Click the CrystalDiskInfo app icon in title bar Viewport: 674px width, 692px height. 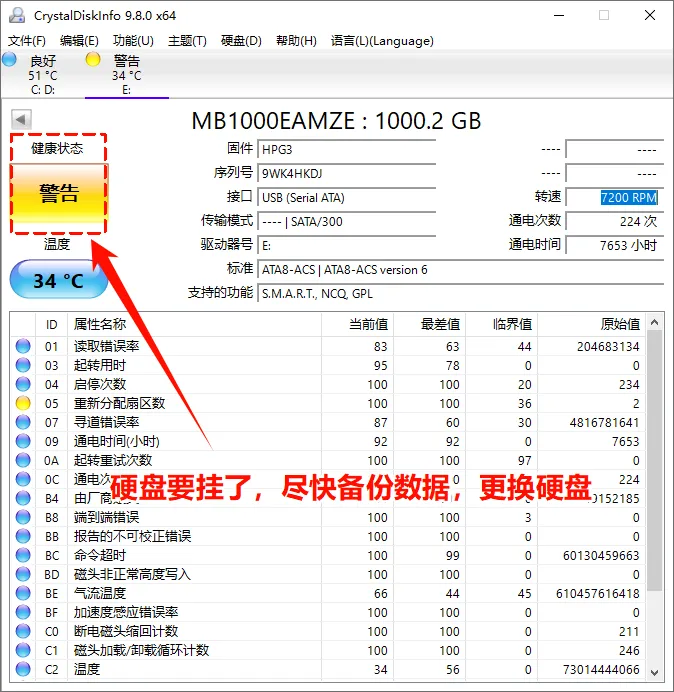coord(17,15)
